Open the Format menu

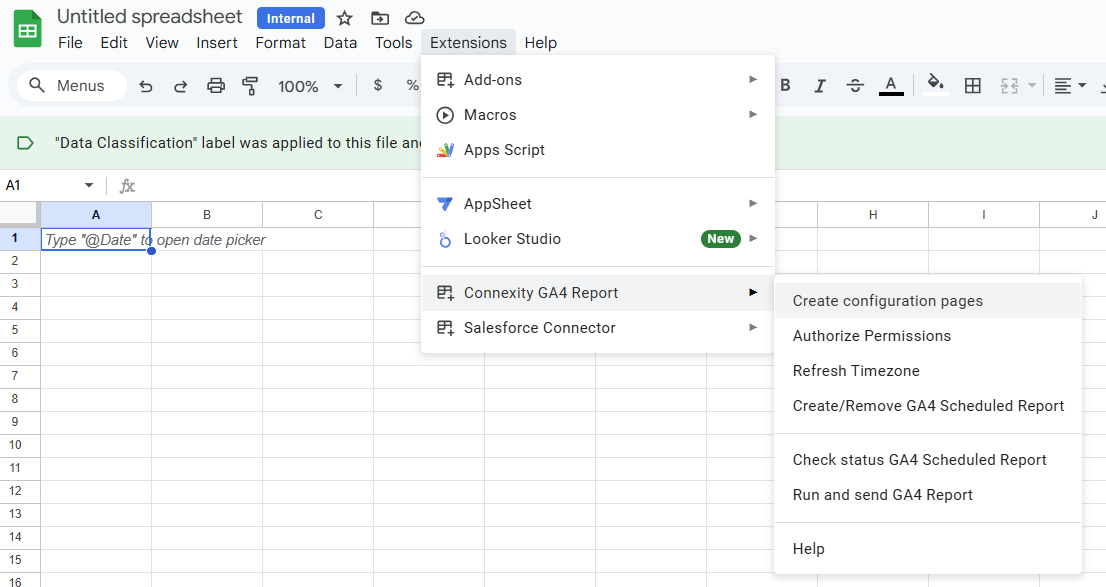(x=280, y=43)
